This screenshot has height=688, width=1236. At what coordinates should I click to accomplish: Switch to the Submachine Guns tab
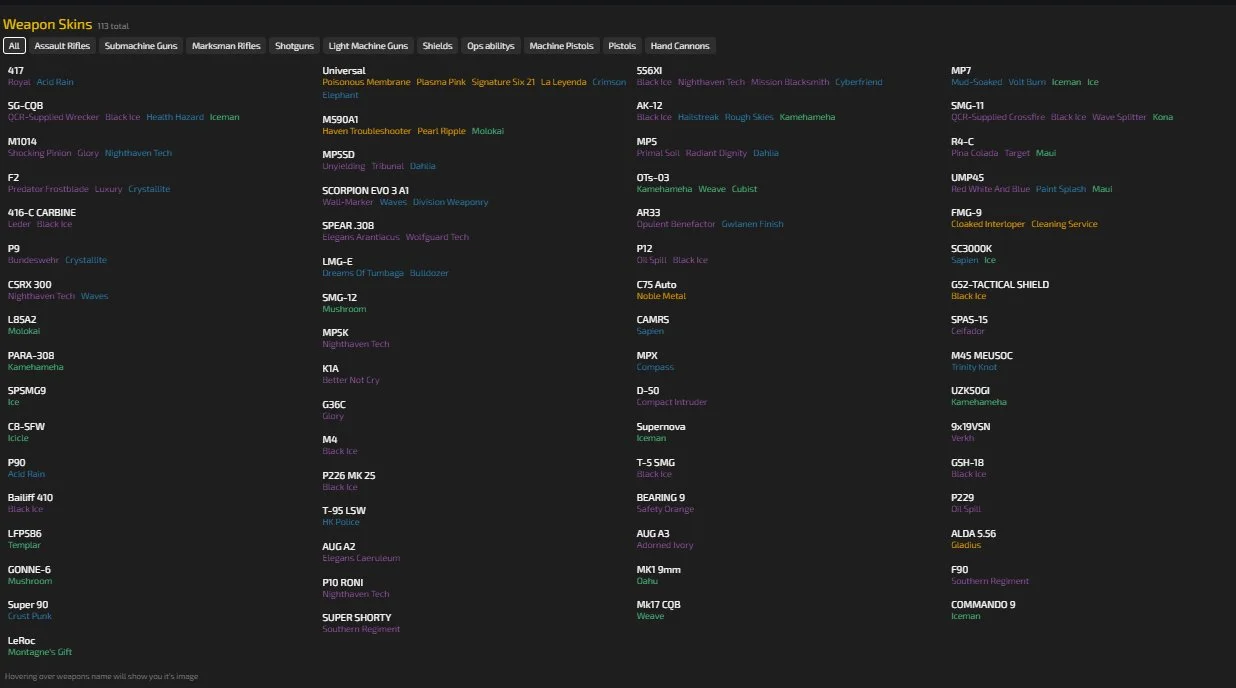click(x=141, y=46)
